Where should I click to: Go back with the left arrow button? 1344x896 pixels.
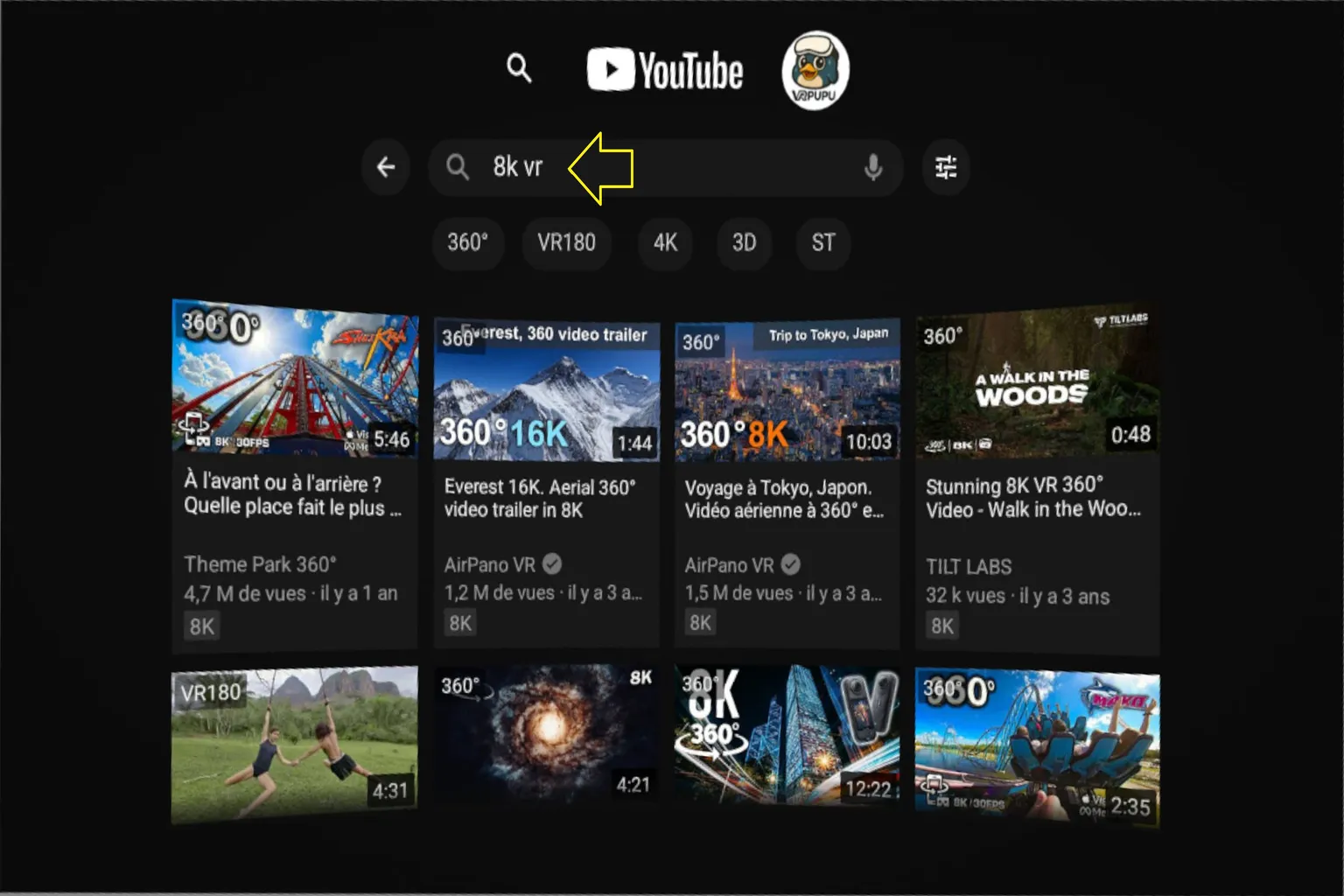(386, 166)
